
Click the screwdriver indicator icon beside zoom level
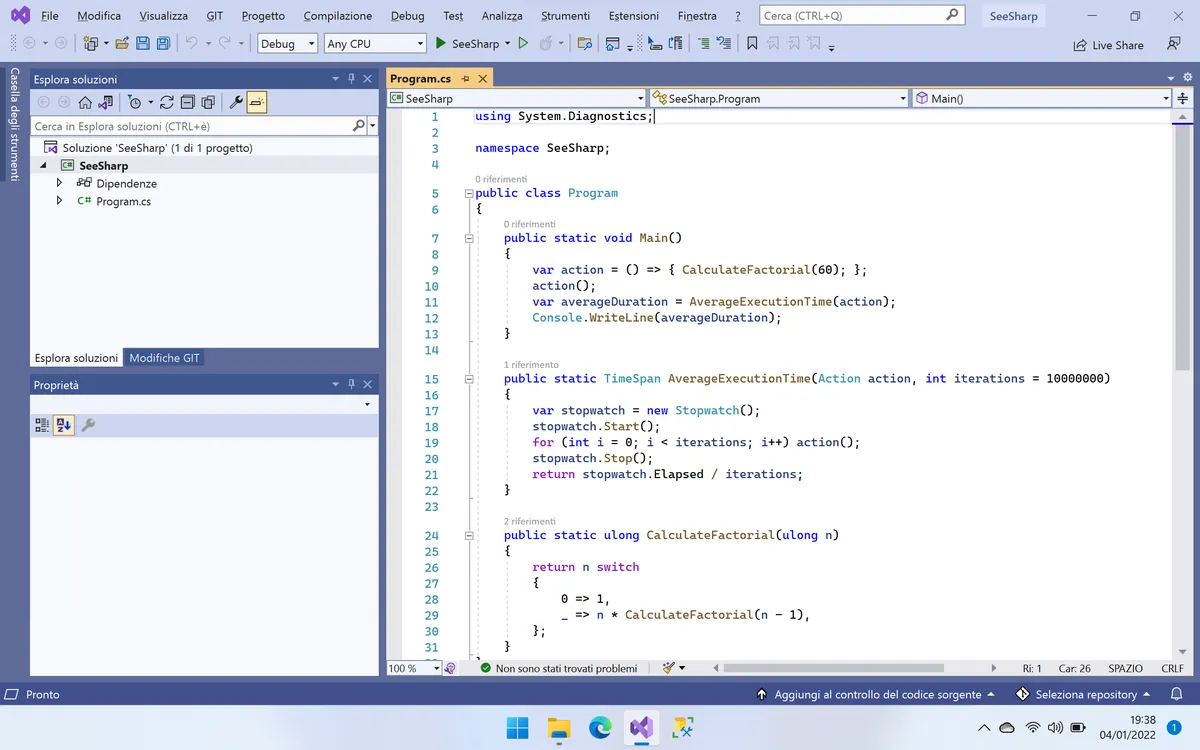(x=450, y=668)
